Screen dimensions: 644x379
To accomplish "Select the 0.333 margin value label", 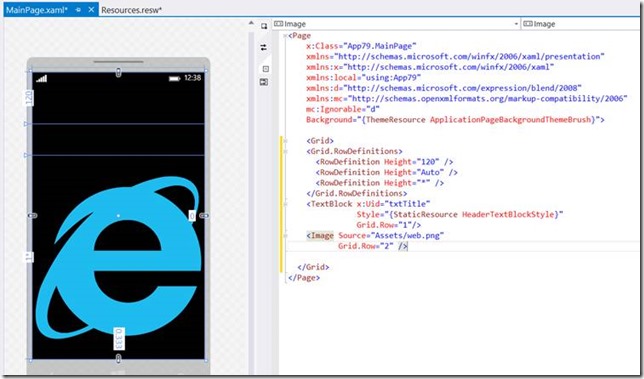I will pos(119,339).
